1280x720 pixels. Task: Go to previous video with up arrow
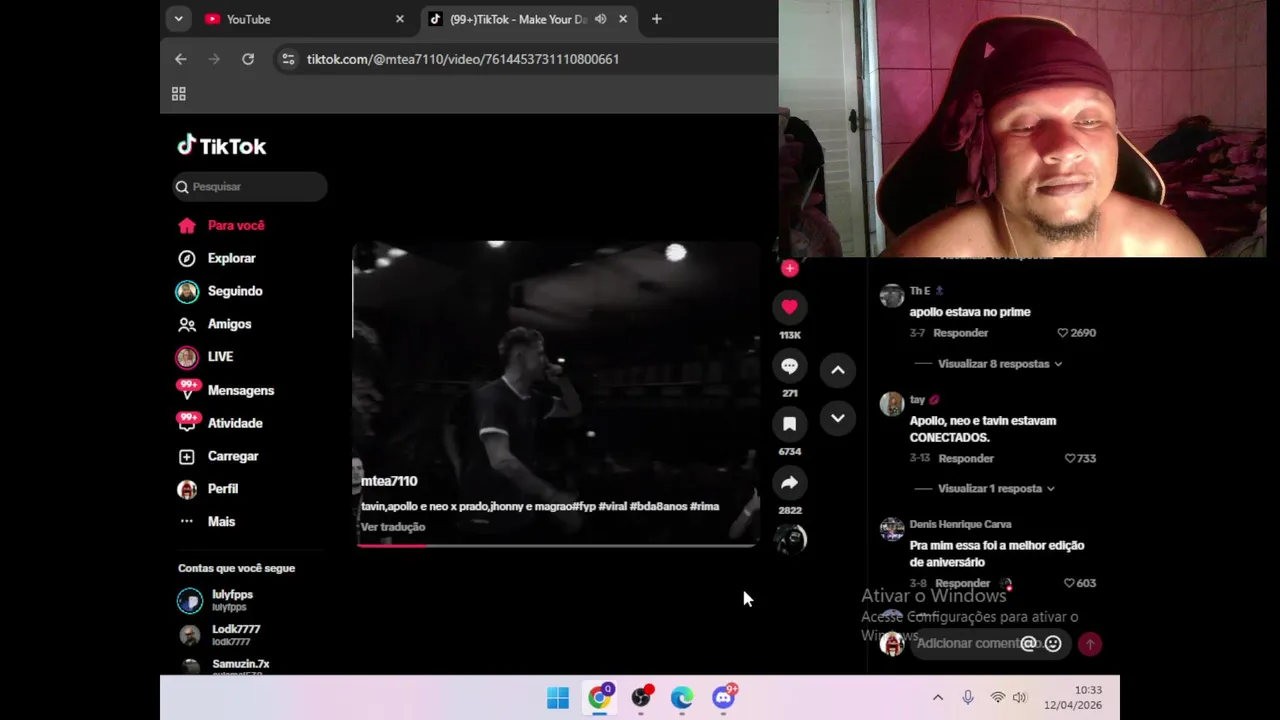[x=838, y=370]
